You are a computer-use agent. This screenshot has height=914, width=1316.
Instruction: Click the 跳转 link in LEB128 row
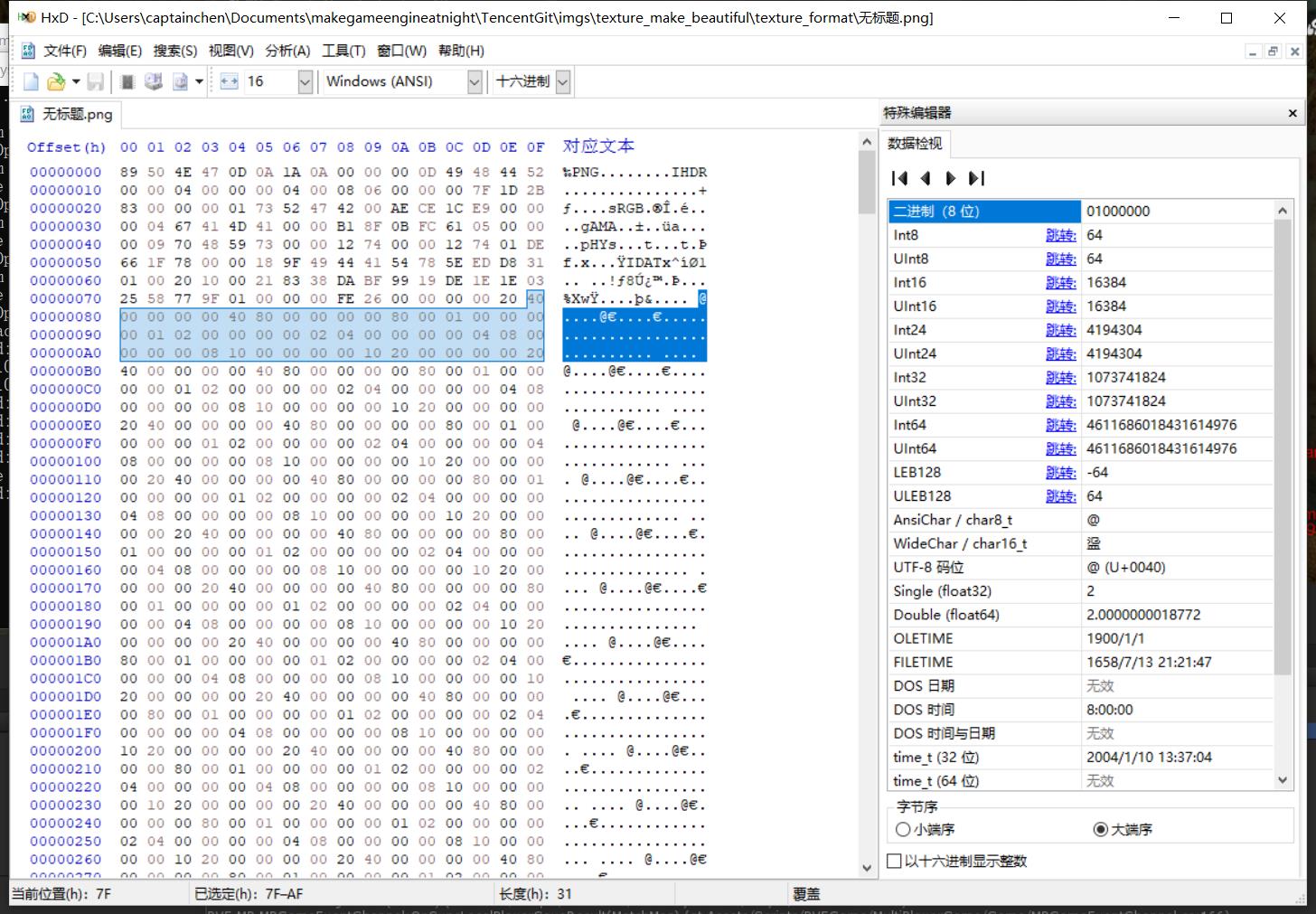point(1060,472)
